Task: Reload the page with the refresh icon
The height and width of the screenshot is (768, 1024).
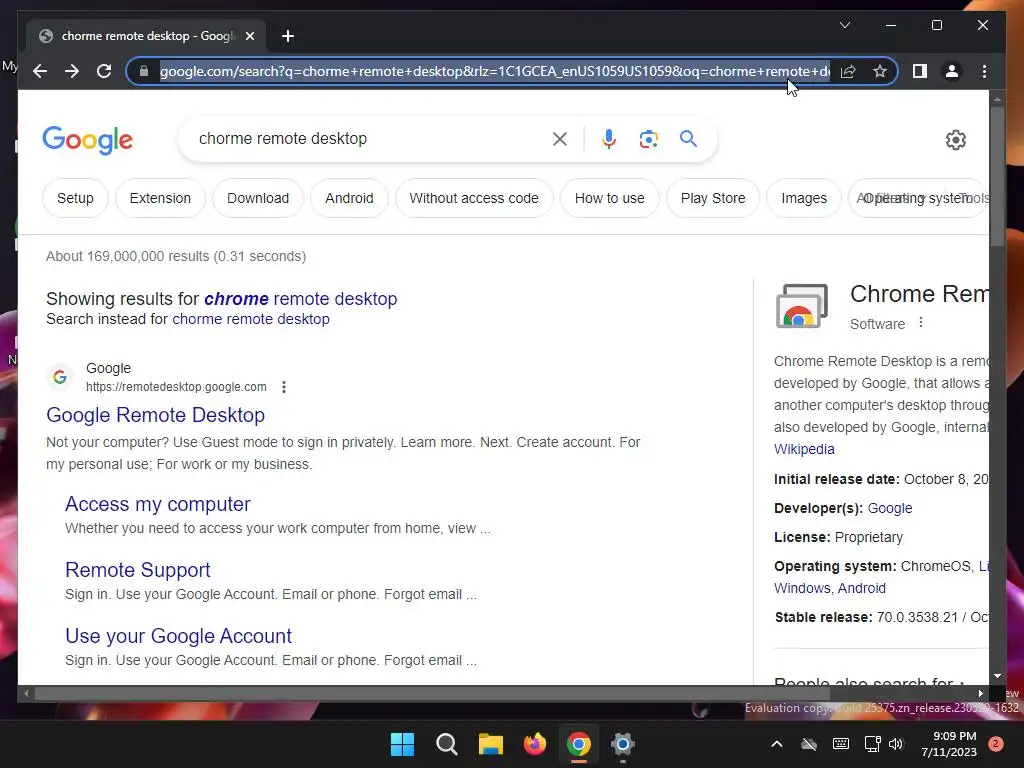Action: click(104, 71)
